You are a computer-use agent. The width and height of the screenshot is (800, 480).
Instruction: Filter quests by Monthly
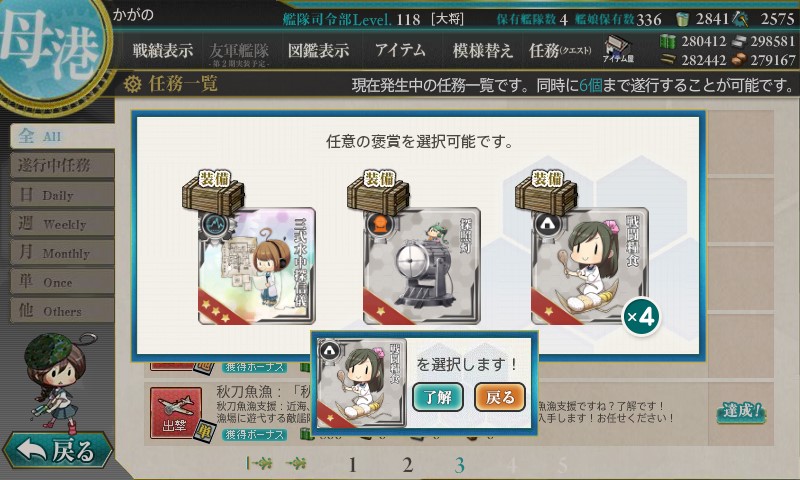coord(62,252)
